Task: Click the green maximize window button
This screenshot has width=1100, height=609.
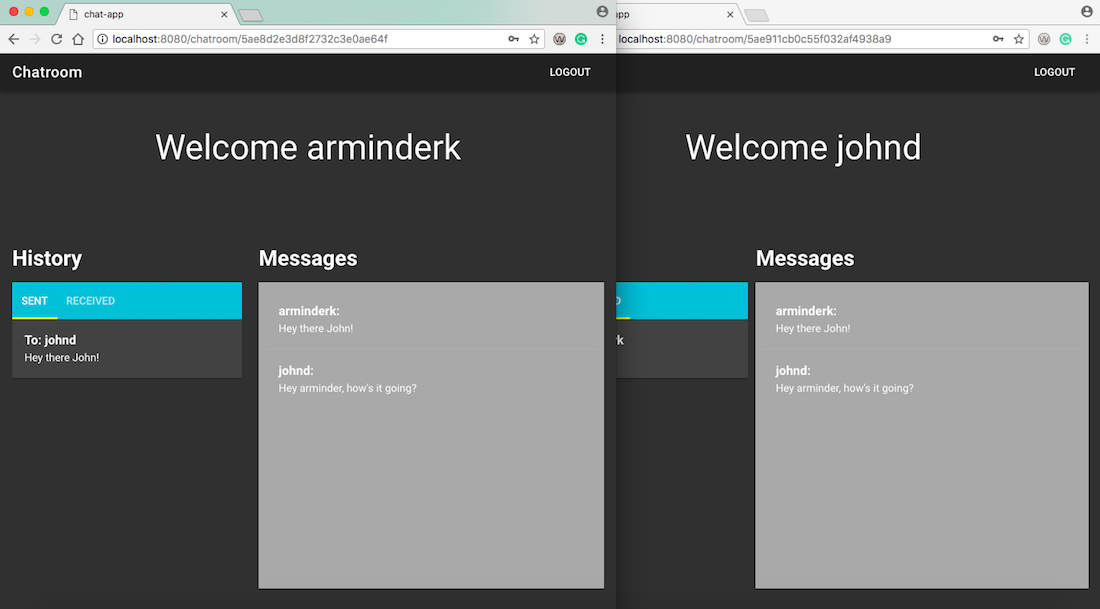Action: (x=44, y=11)
